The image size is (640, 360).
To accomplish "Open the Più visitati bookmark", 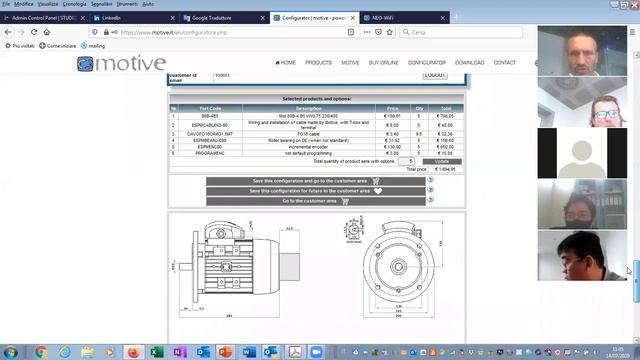I will tap(20, 46).
